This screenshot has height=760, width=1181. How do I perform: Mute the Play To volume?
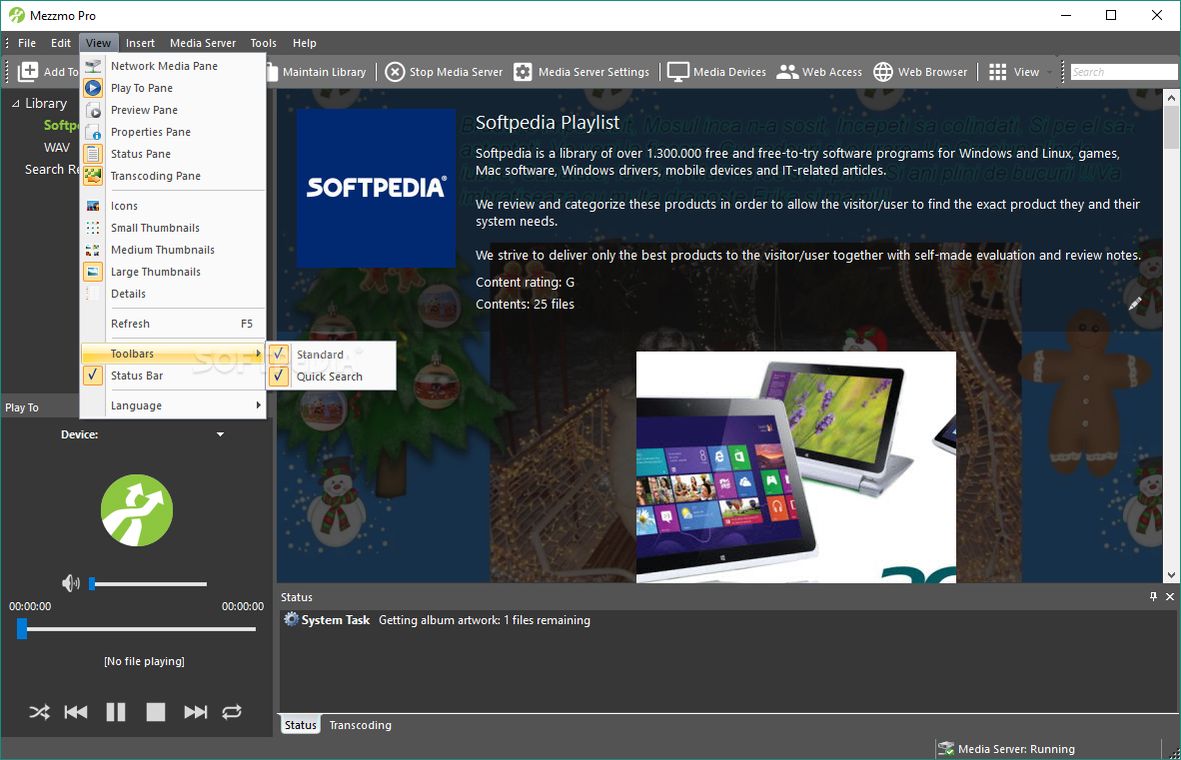[x=70, y=583]
